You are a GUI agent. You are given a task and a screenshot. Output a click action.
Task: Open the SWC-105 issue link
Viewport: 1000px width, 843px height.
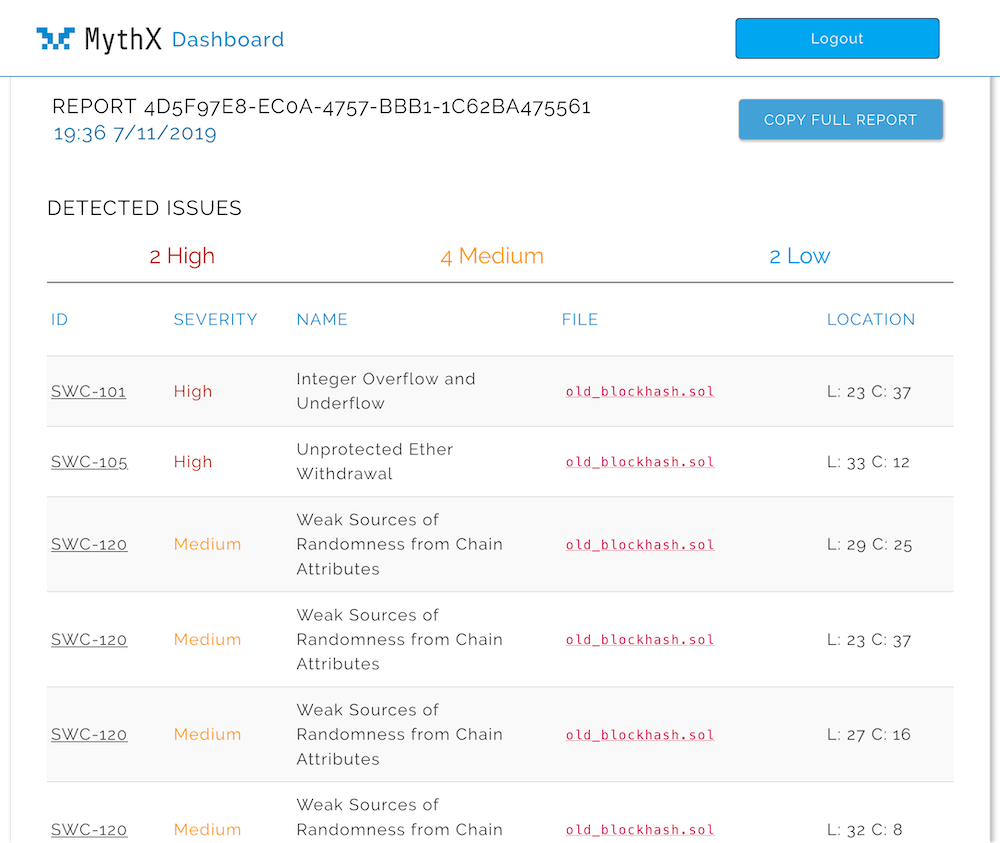[x=89, y=462]
